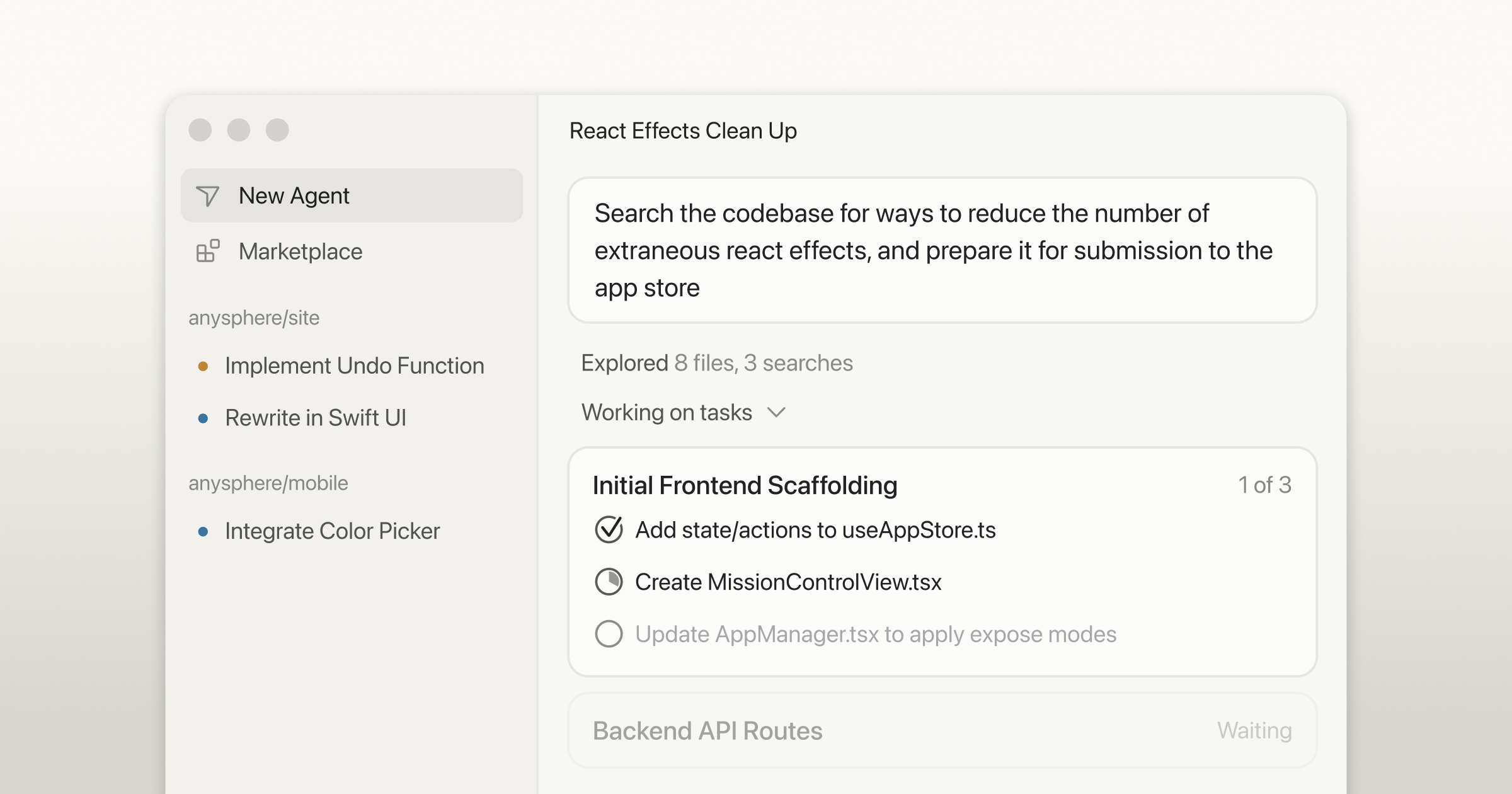This screenshot has height=794, width=1512.
Task: Click the 1 of 3 progress indicator
Action: 1264,485
